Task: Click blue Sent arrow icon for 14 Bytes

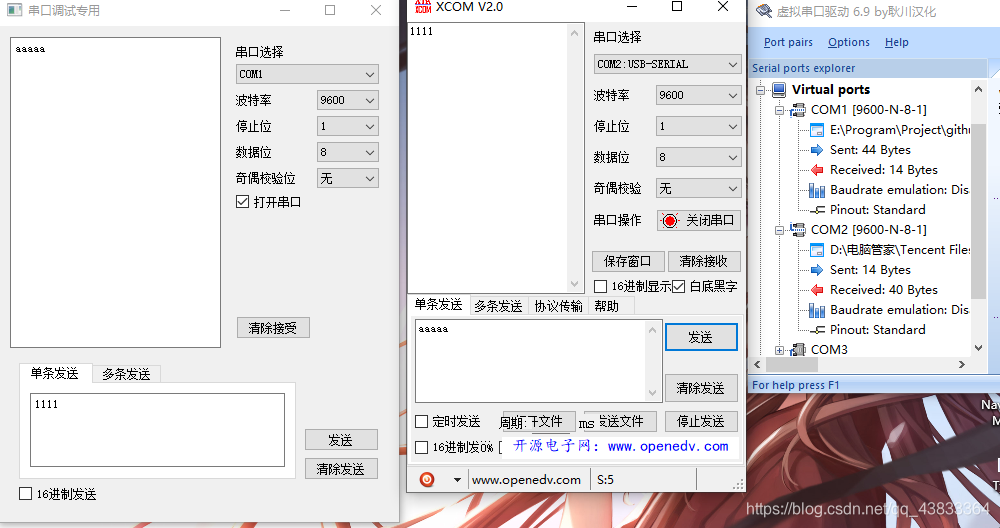Action: click(x=817, y=270)
